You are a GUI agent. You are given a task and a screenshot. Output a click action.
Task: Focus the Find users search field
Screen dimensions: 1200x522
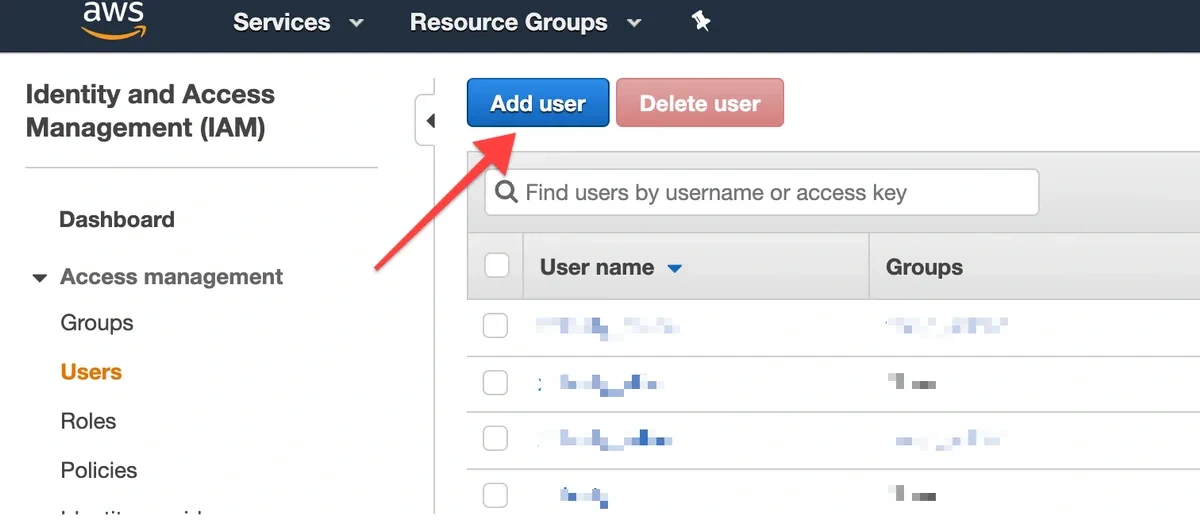tap(762, 192)
